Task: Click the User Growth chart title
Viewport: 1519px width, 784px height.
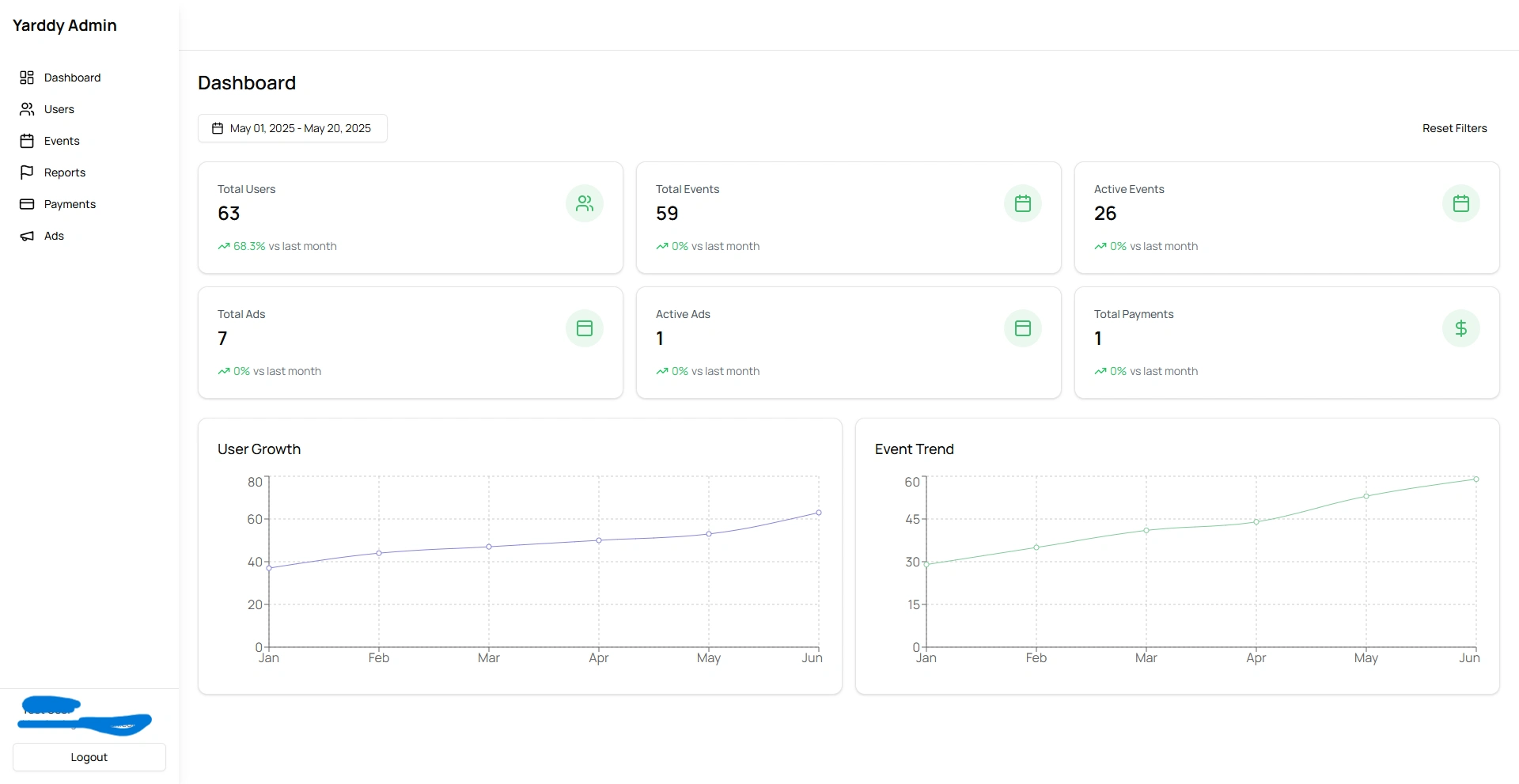Action: [259, 449]
